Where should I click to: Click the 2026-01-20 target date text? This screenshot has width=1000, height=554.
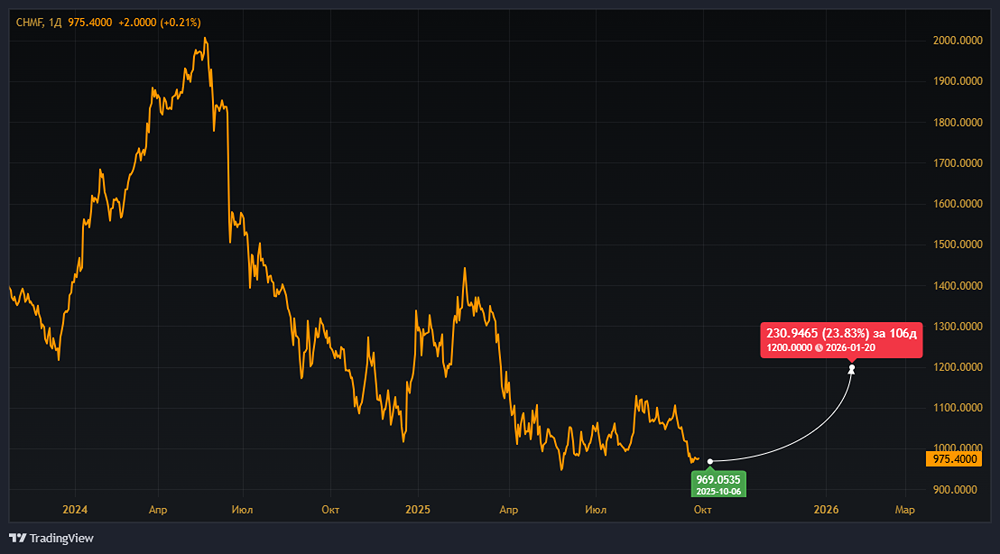(850, 348)
